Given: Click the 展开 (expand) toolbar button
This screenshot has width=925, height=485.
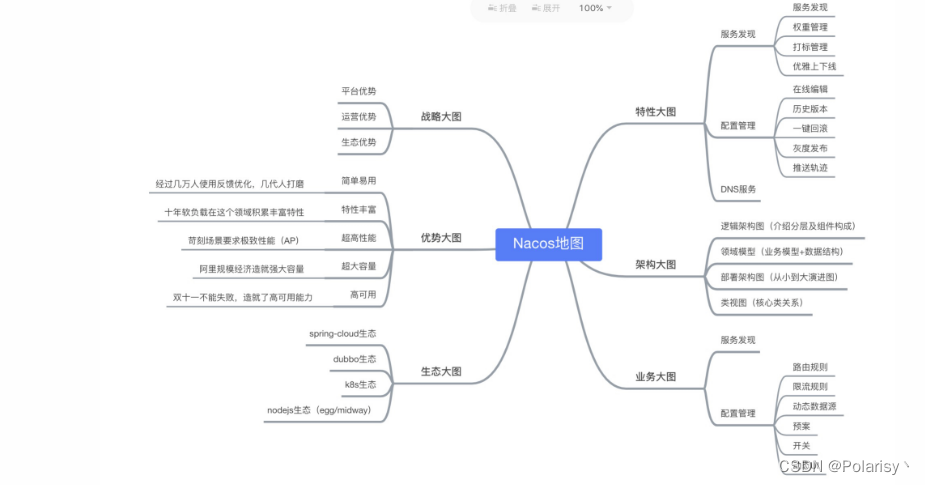Looking at the screenshot, I should coord(546,8).
